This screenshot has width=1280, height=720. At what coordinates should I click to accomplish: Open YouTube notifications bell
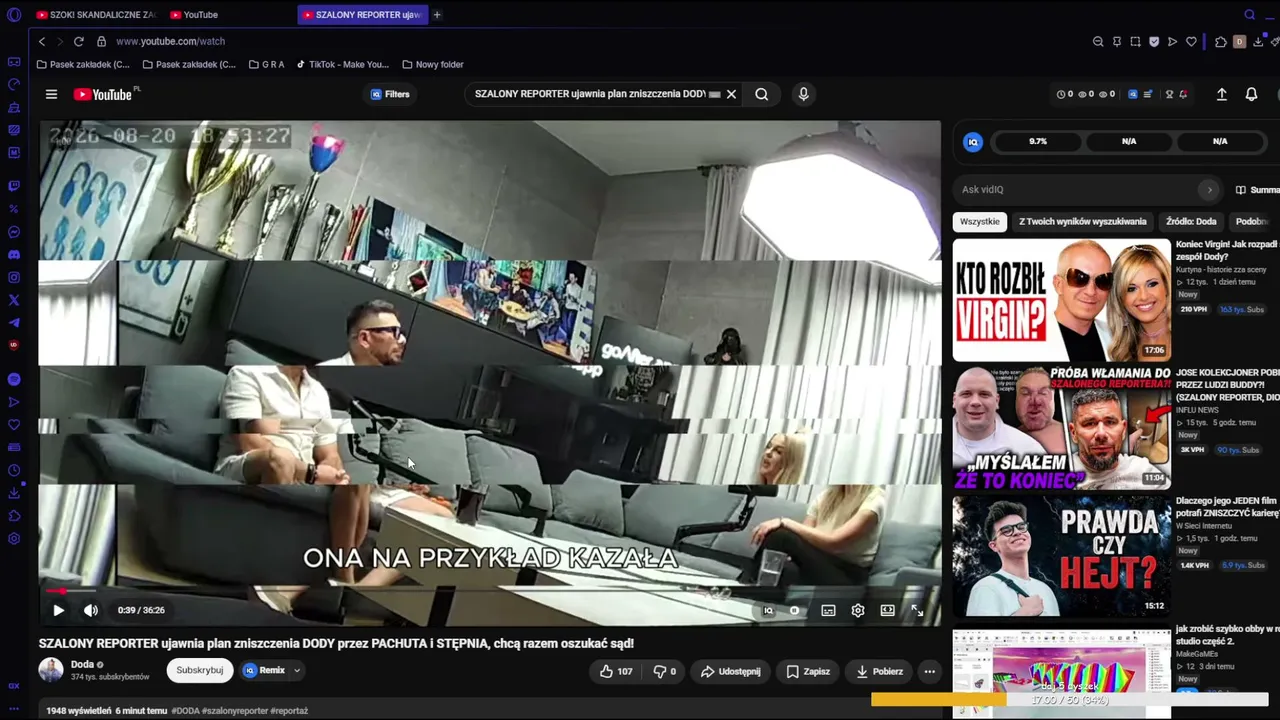1251,94
